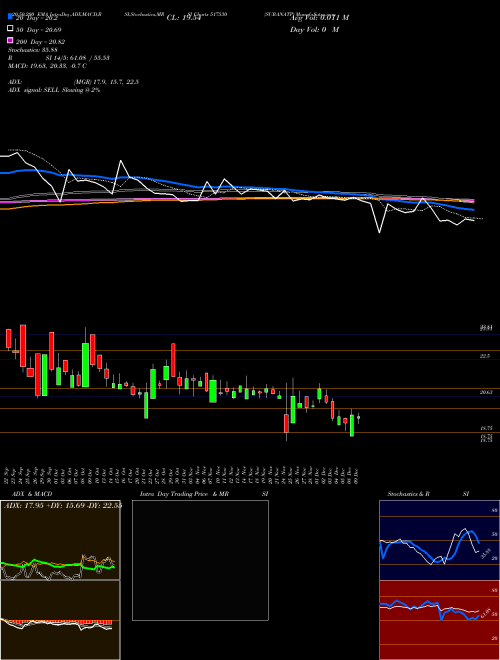500x660 pixels.
Task: Open the red RSI chart panel
Action: (x=439, y=620)
